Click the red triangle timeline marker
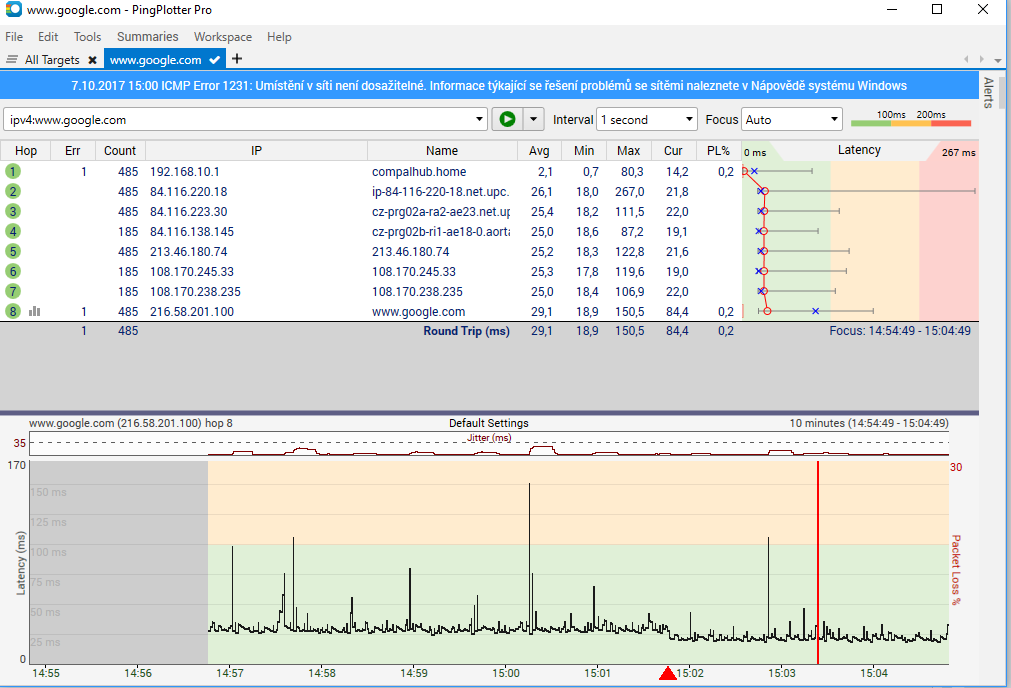This screenshot has width=1011, height=688. 668,675
